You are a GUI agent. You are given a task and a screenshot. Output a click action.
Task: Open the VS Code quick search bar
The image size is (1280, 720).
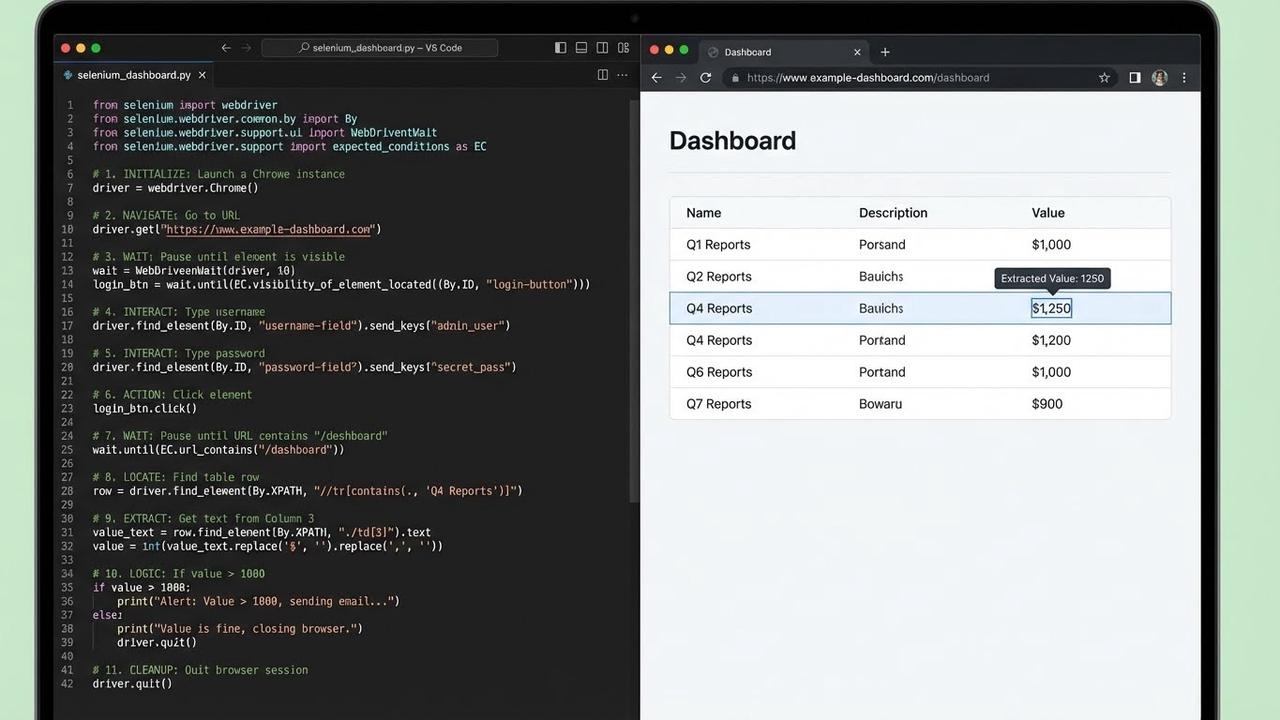click(x=379, y=47)
